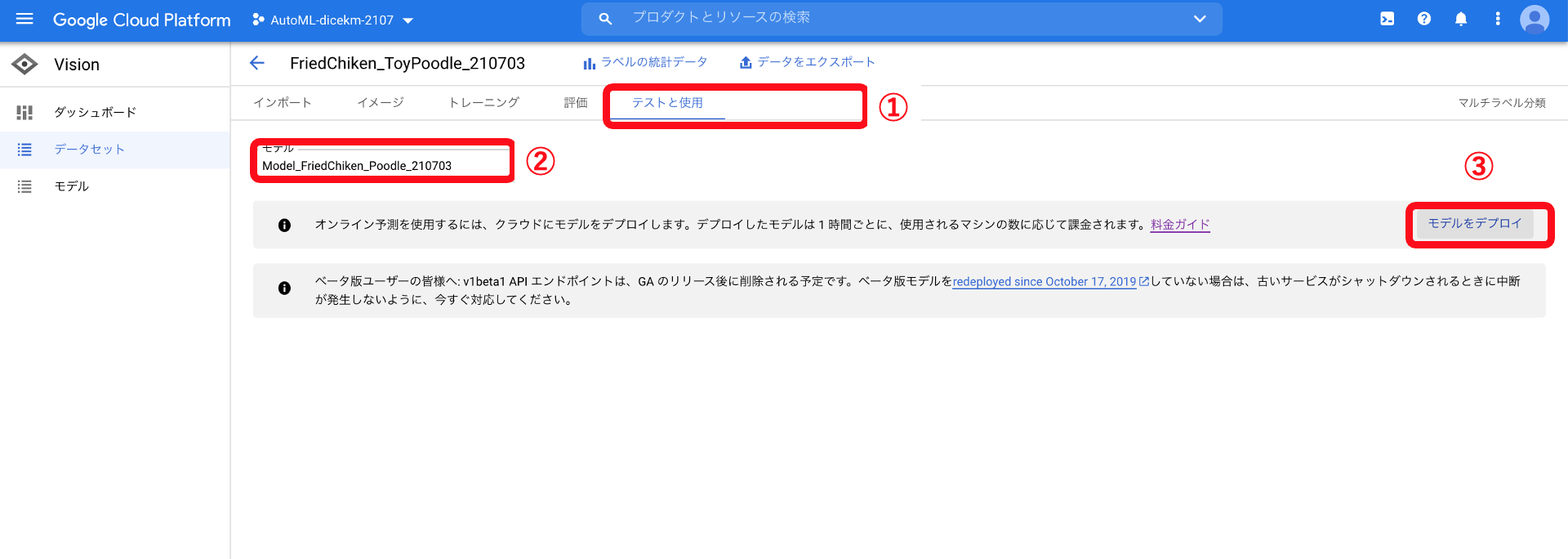Image resolution: width=1568 pixels, height=559 pixels.
Task: Expand the search bar dropdown arrow
Action: pos(1199,19)
